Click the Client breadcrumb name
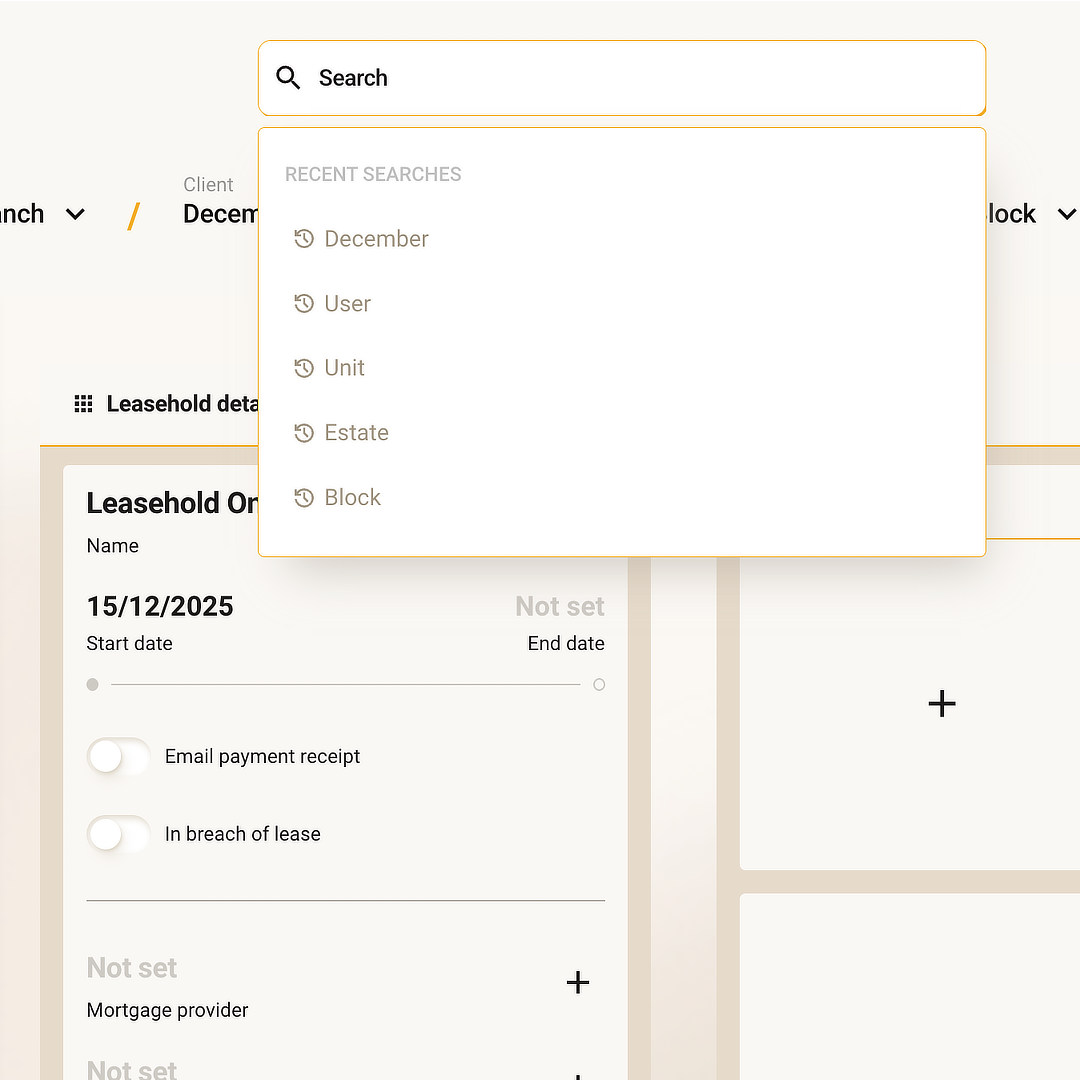Viewport: 1080px width, 1080px height. click(x=220, y=214)
